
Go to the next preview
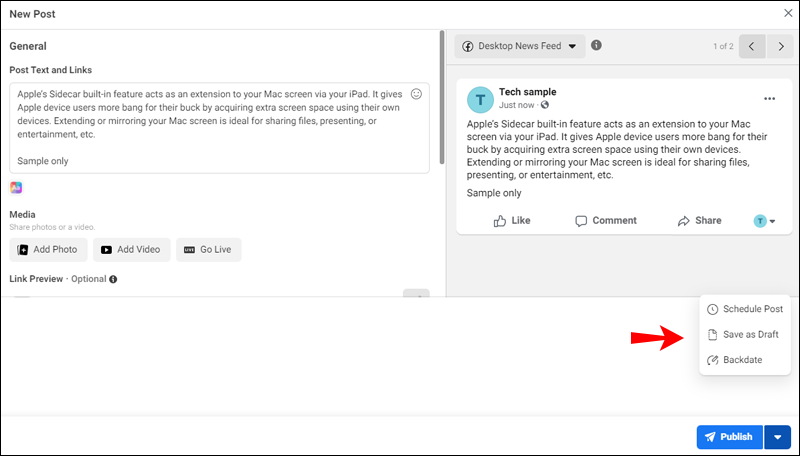click(781, 46)
